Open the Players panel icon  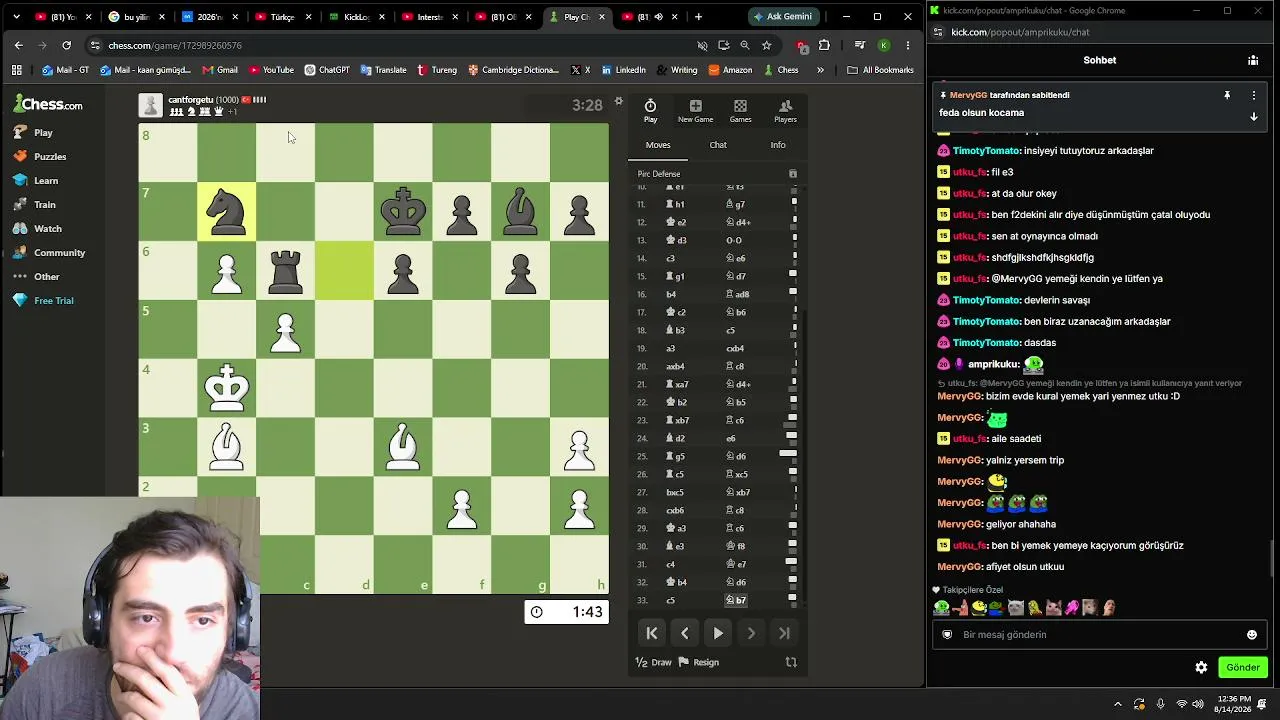tap(785, 111)
